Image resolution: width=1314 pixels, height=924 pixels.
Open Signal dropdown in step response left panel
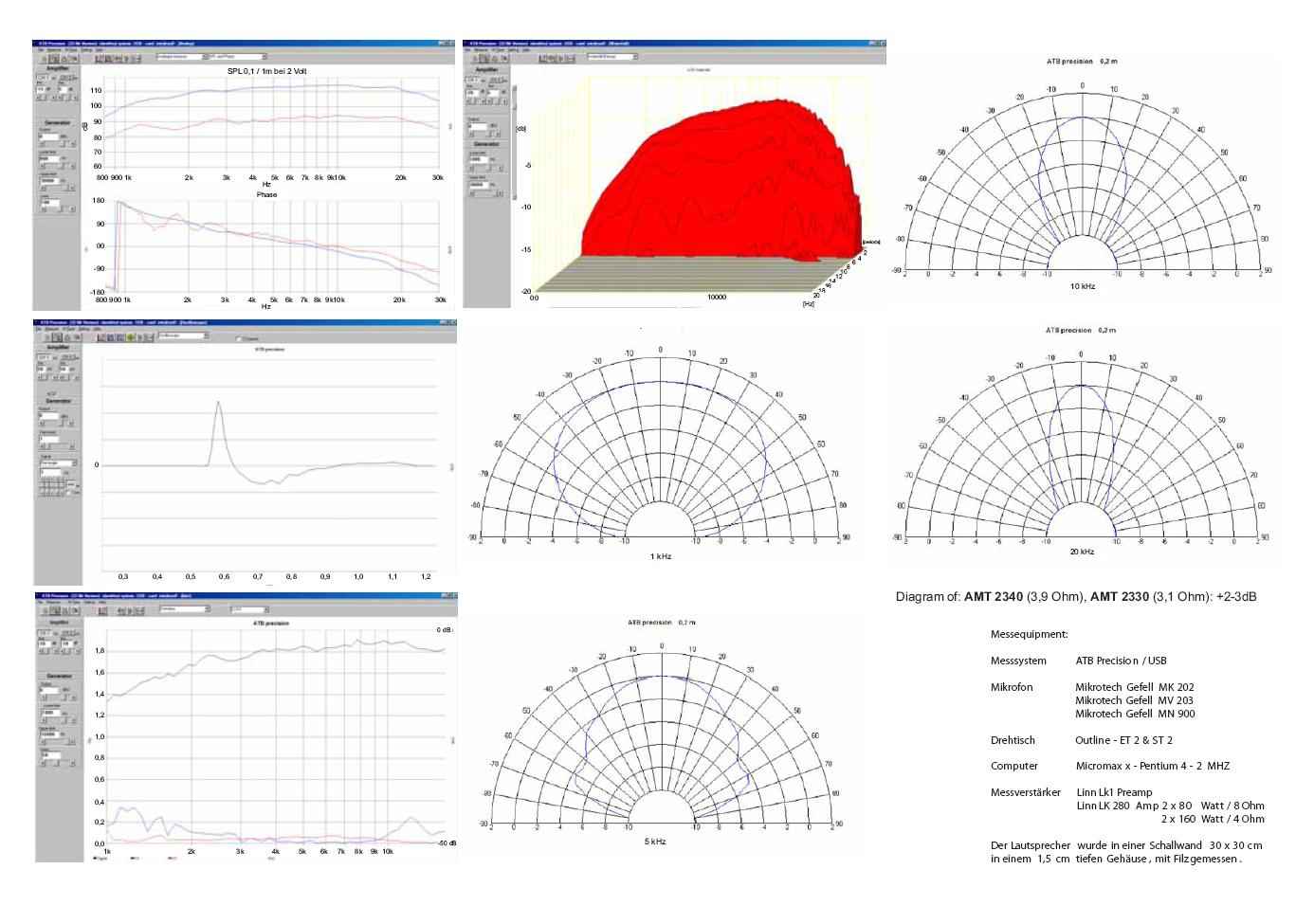pyautogui.click(x=58, y=463)
